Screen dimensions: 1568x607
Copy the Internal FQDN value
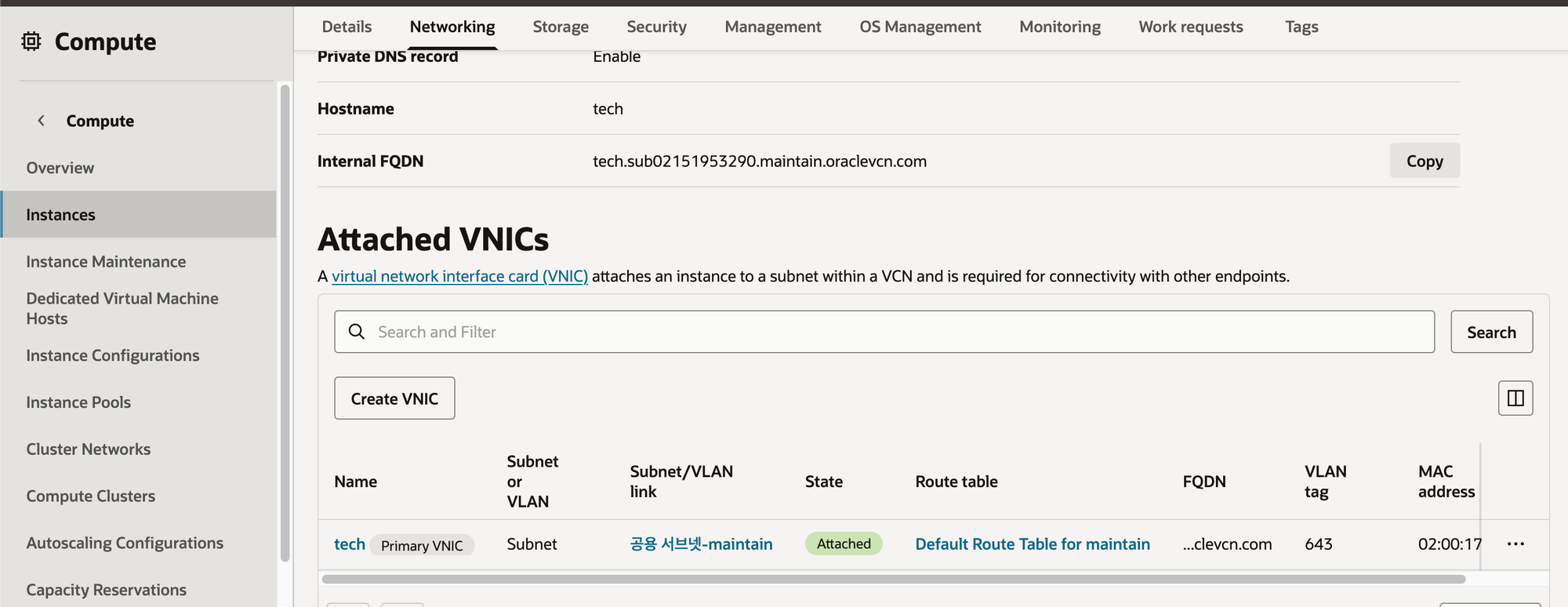(1424, 161)
